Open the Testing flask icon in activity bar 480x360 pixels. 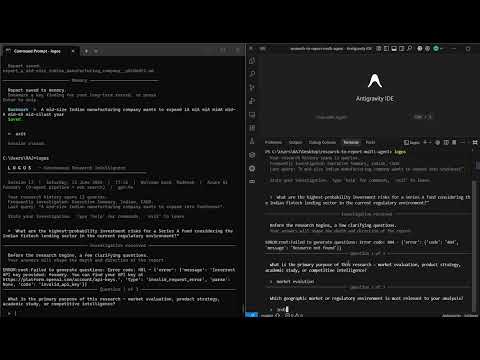point(252,141)
